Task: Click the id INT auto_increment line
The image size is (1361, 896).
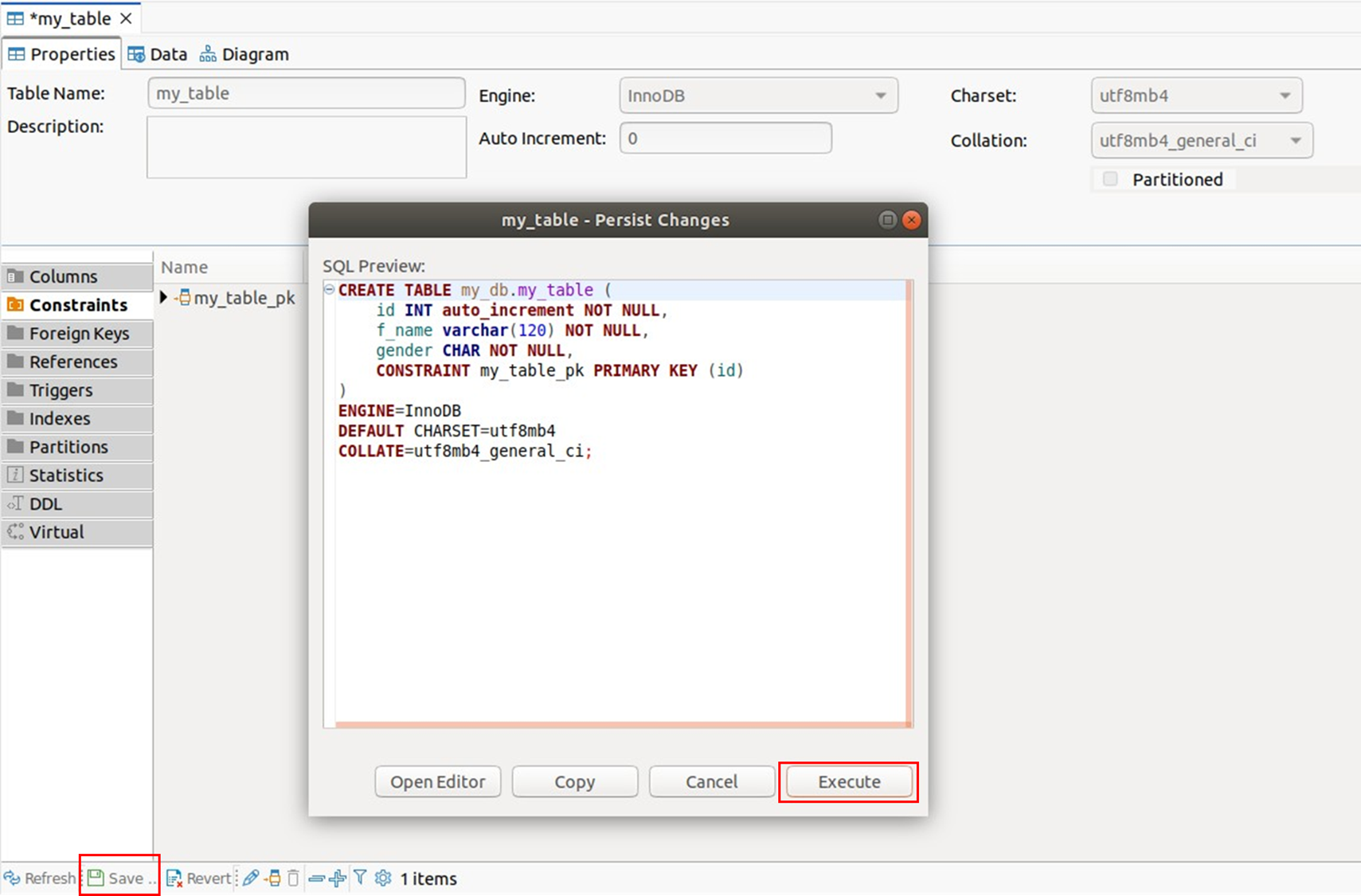Action: click(522, 310)
